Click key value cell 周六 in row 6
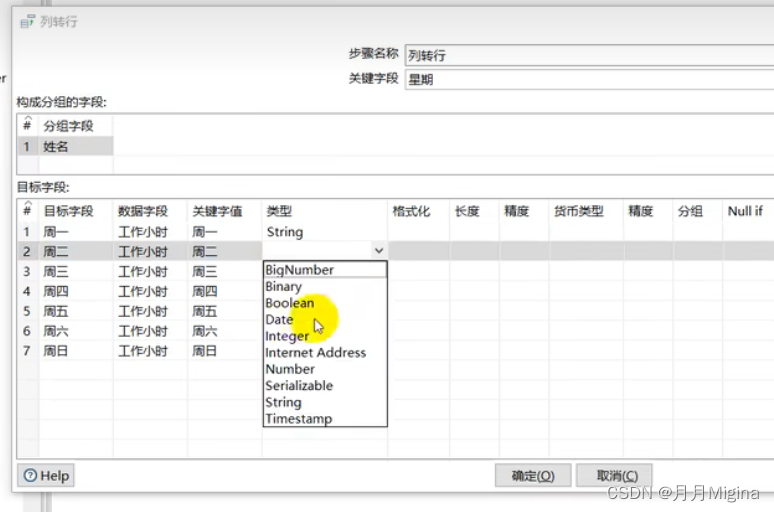 [225, 331]
